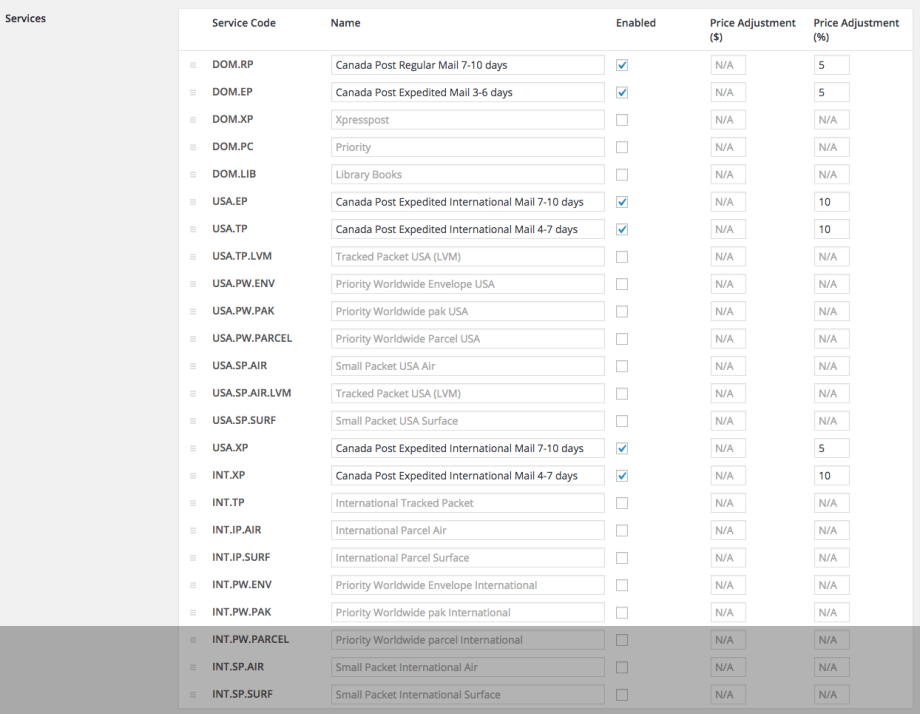This screenshot has height=714, width=920.
Task: Enable the INT.TP International Tracked Packet service
Action: click(x=622, y=503)
